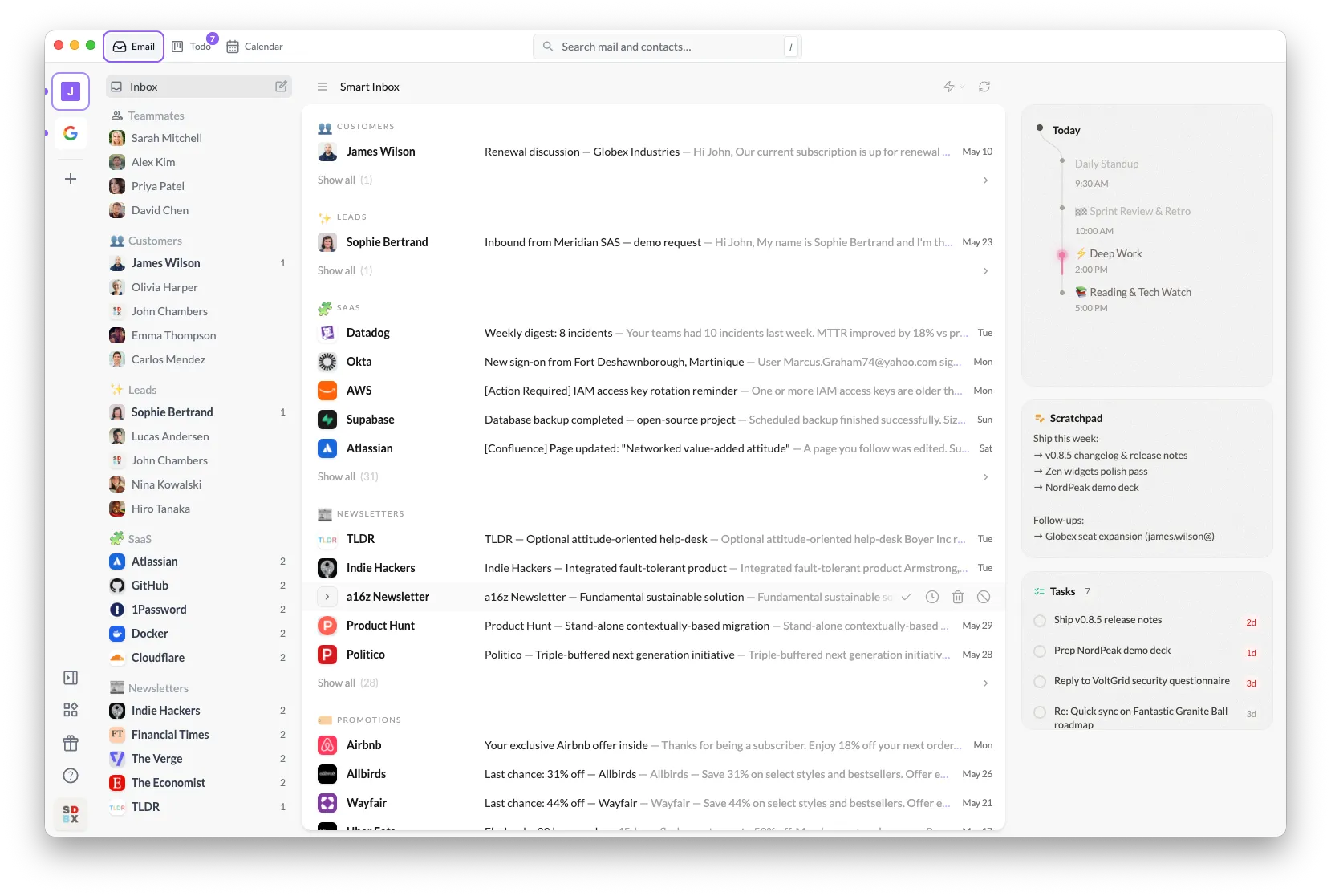Select 1Password in SaaS sidebar
1331x896 pixels.
coord(197,610)
